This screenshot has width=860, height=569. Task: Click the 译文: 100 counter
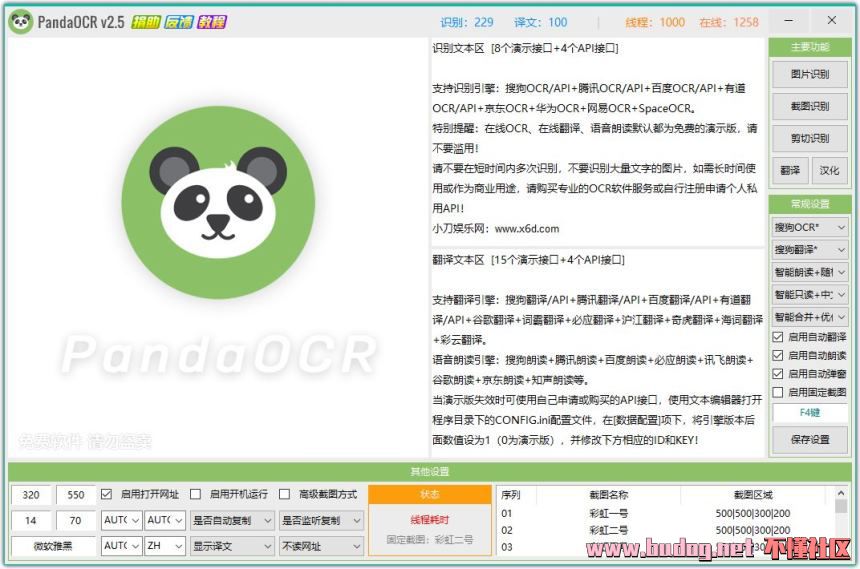click(540, 22)
